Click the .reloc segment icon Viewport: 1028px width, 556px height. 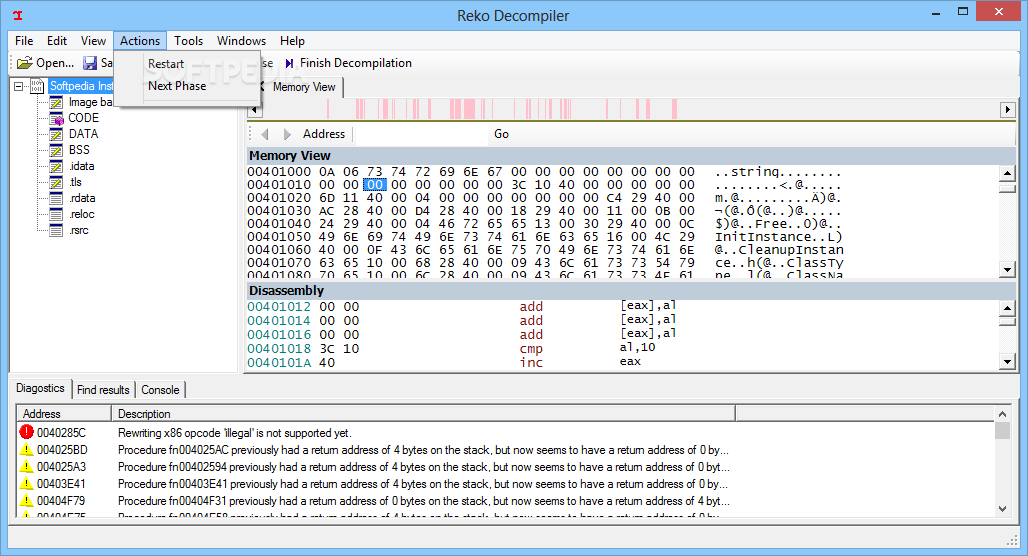[56, 214]
